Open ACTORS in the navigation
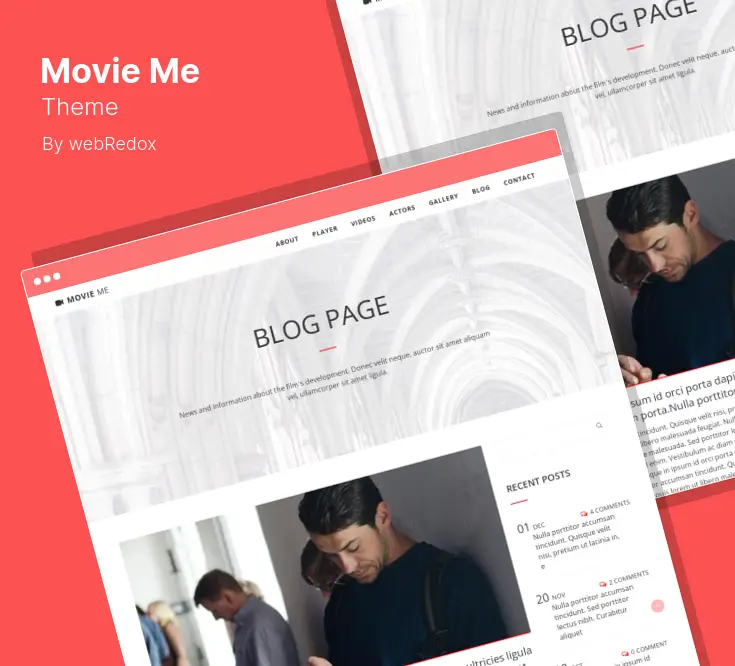The height and width of the screenshot is (666, 735). click(x=402, y=210)
